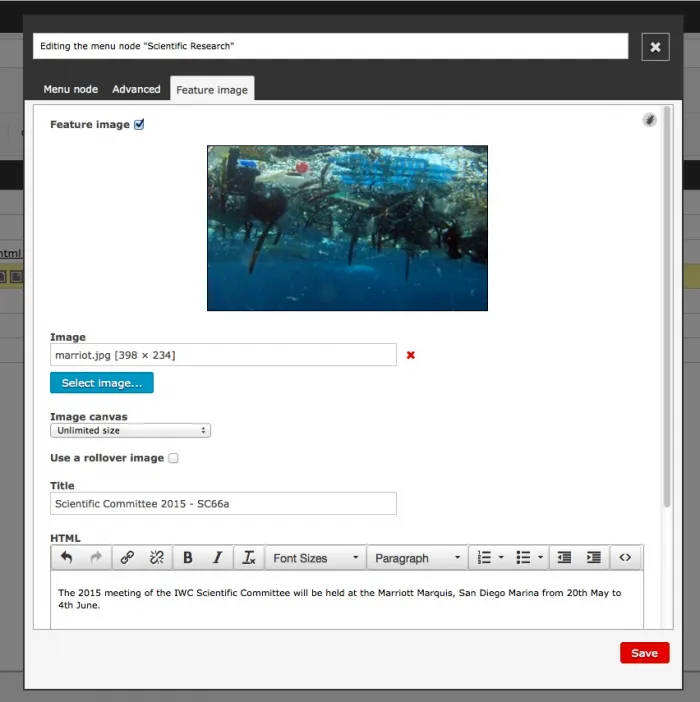Screen dimensions: 700x702
Task: Close the editing dialog with X button
Action: [x=655, y=47]
